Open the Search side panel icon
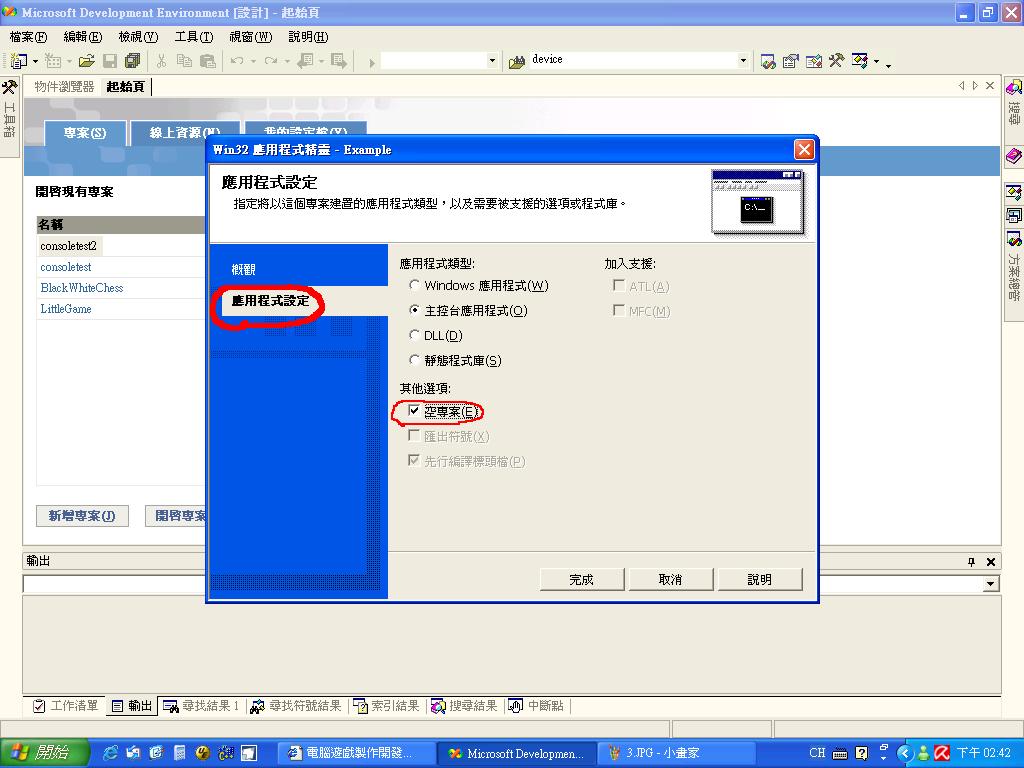The height and width of the screenshot is (768, 1024). tap(1014, 88)
